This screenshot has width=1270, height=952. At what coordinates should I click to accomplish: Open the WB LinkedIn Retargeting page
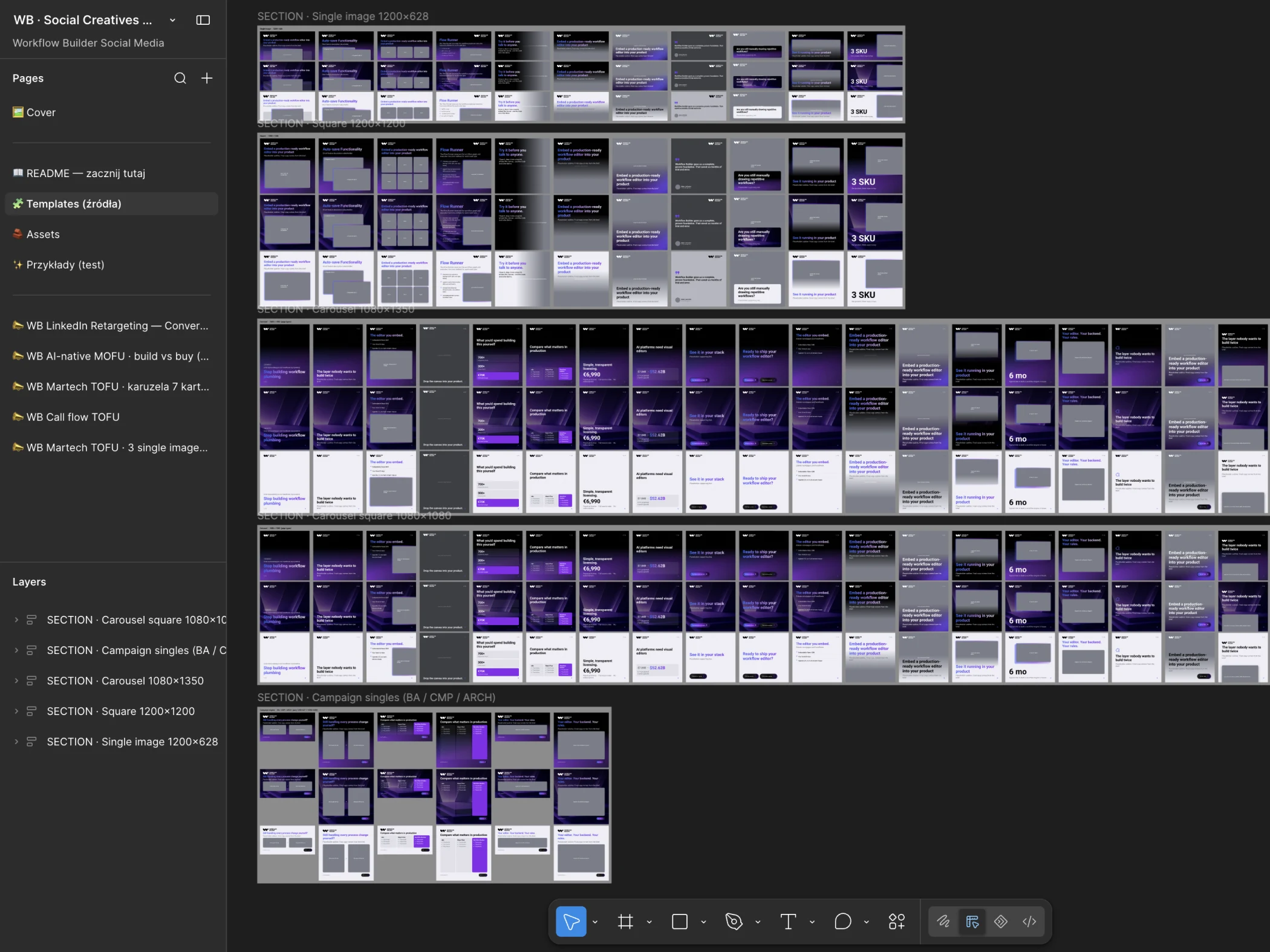pyautogui.click(x=111, y=326)
